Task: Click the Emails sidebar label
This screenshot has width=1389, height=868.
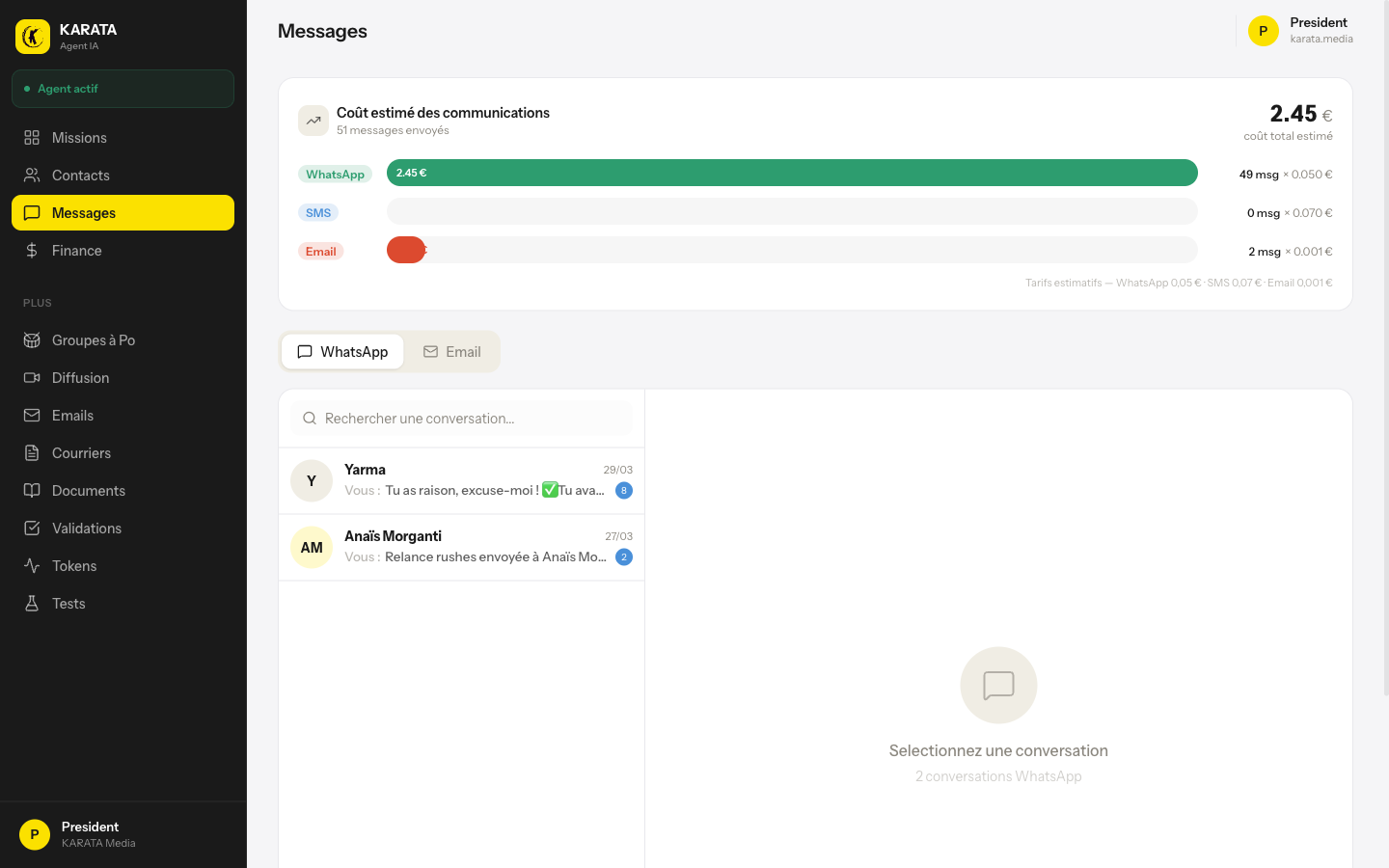Action: pos(72,416)
